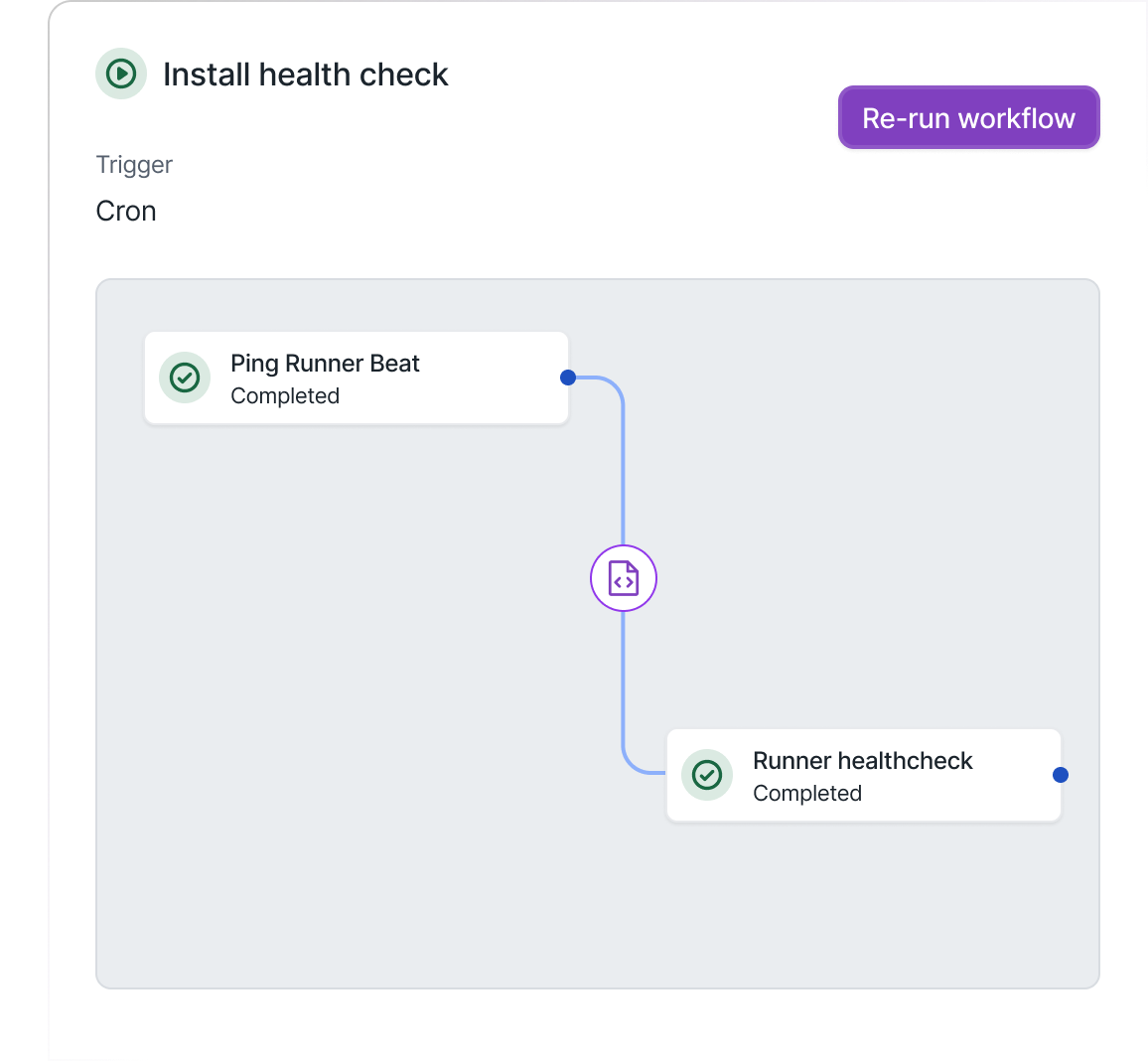Click the code file icon on the connector

coord(624,578)
